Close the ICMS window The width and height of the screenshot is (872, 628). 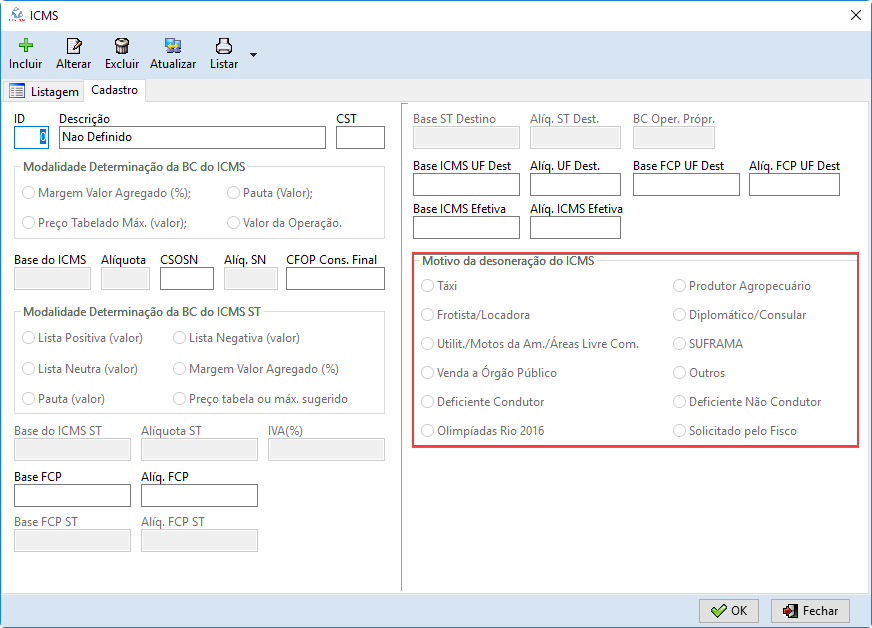pyautogui.click(x=855, y=15)
